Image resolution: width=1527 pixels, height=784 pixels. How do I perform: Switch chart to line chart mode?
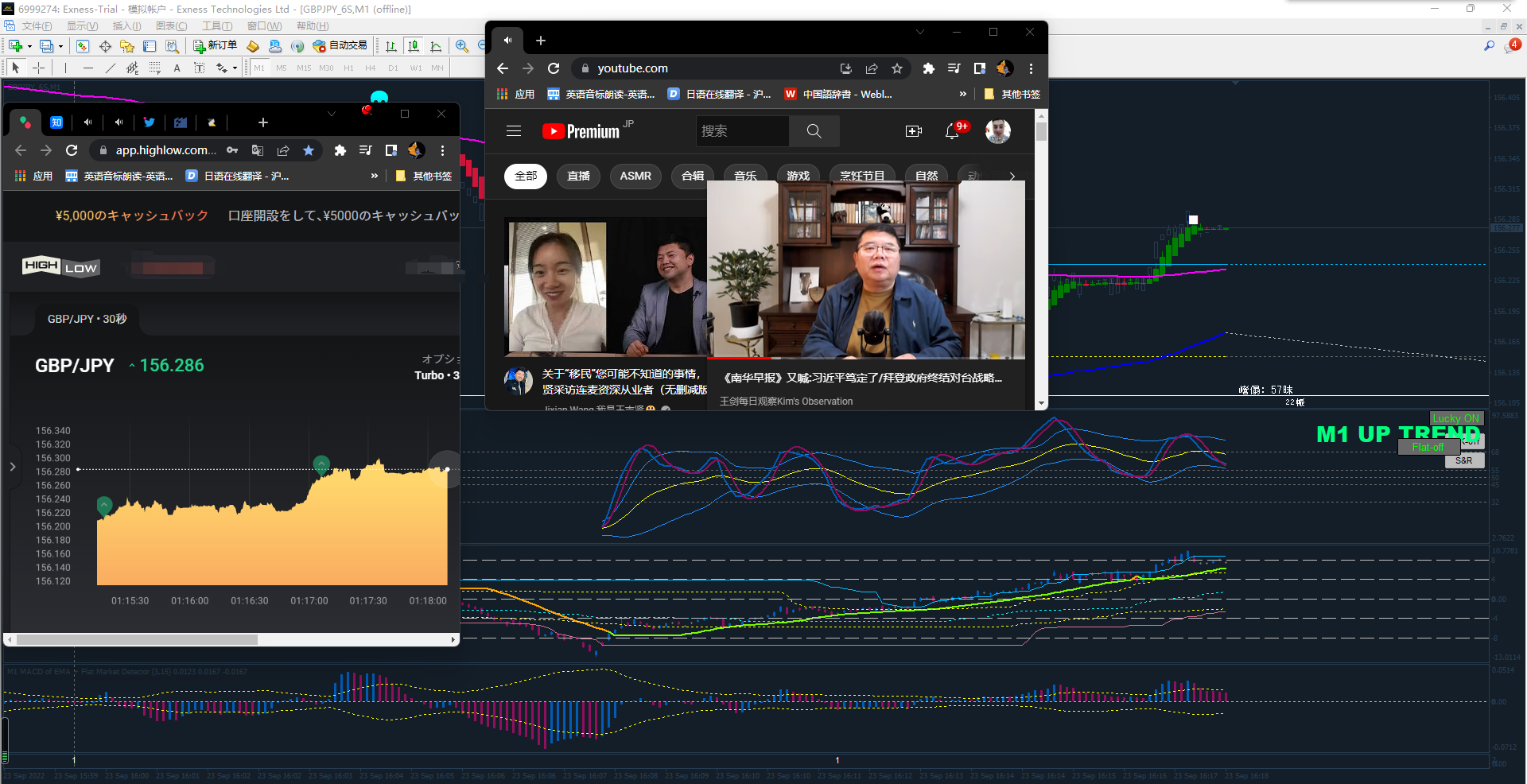(436, 46)
